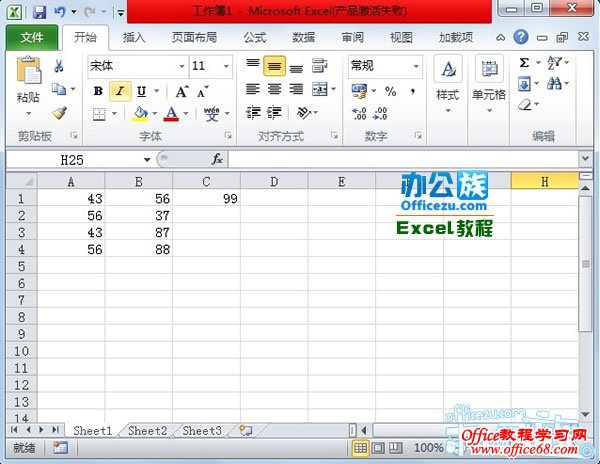Click the vertical scrollbar down arrow
Image resolution: width=600 pixels, height=464 pixels.
(x=585, y=414)
